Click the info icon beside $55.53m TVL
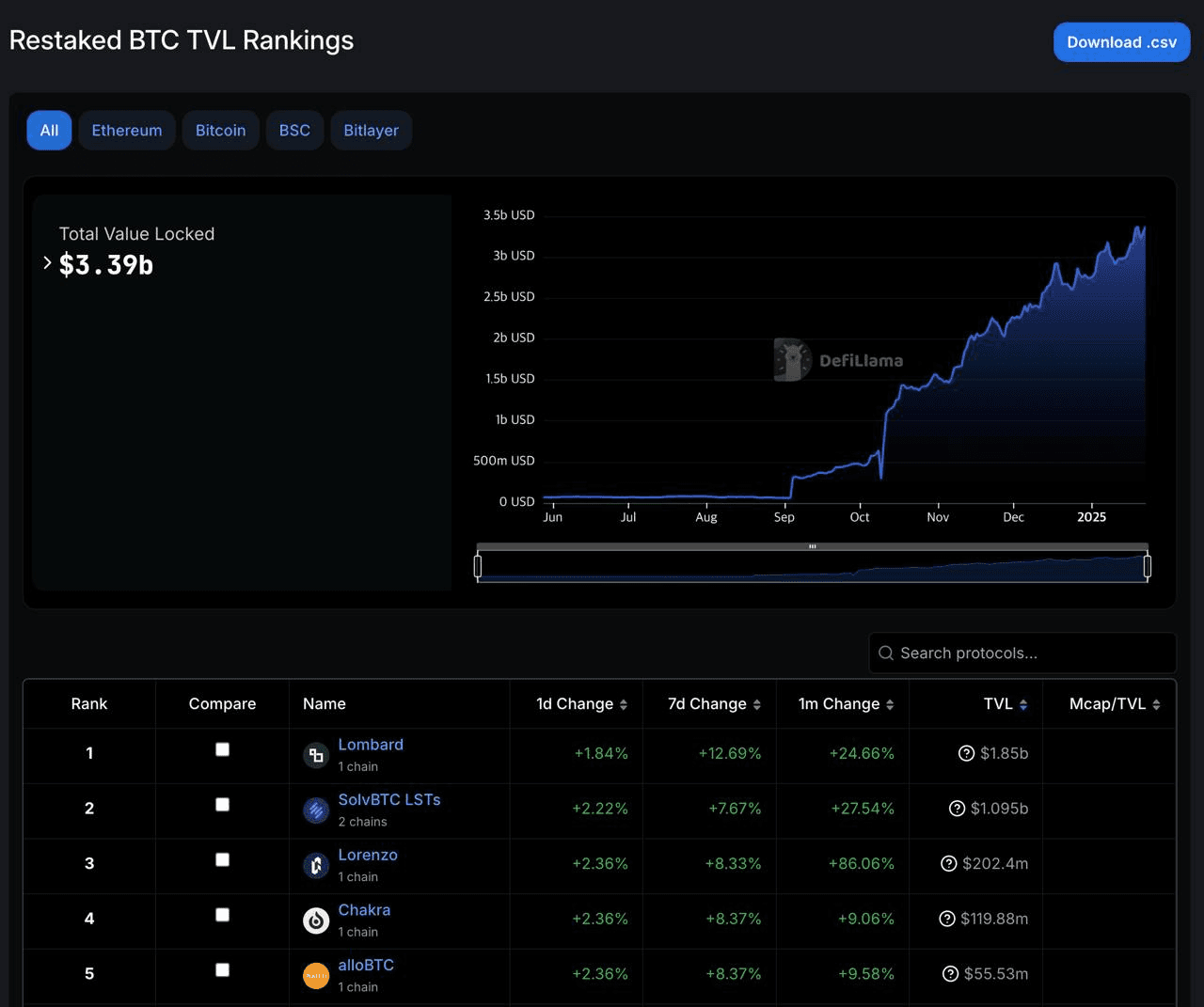This screenshot has height=1007, width=1204. [x=951, y=974]
